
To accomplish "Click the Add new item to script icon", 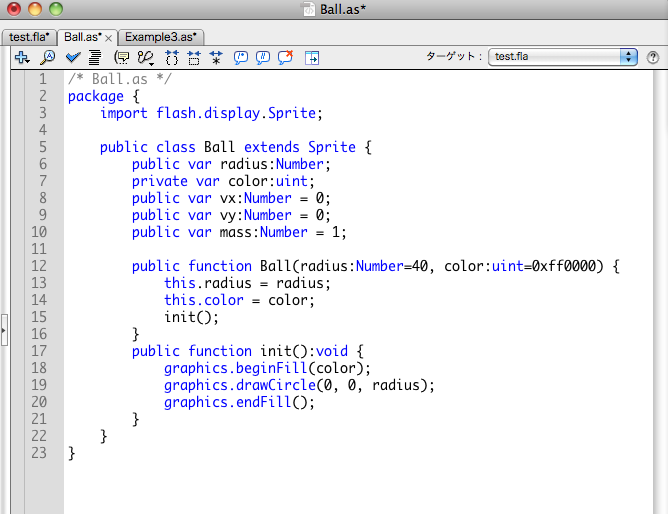I will point(22,58).
